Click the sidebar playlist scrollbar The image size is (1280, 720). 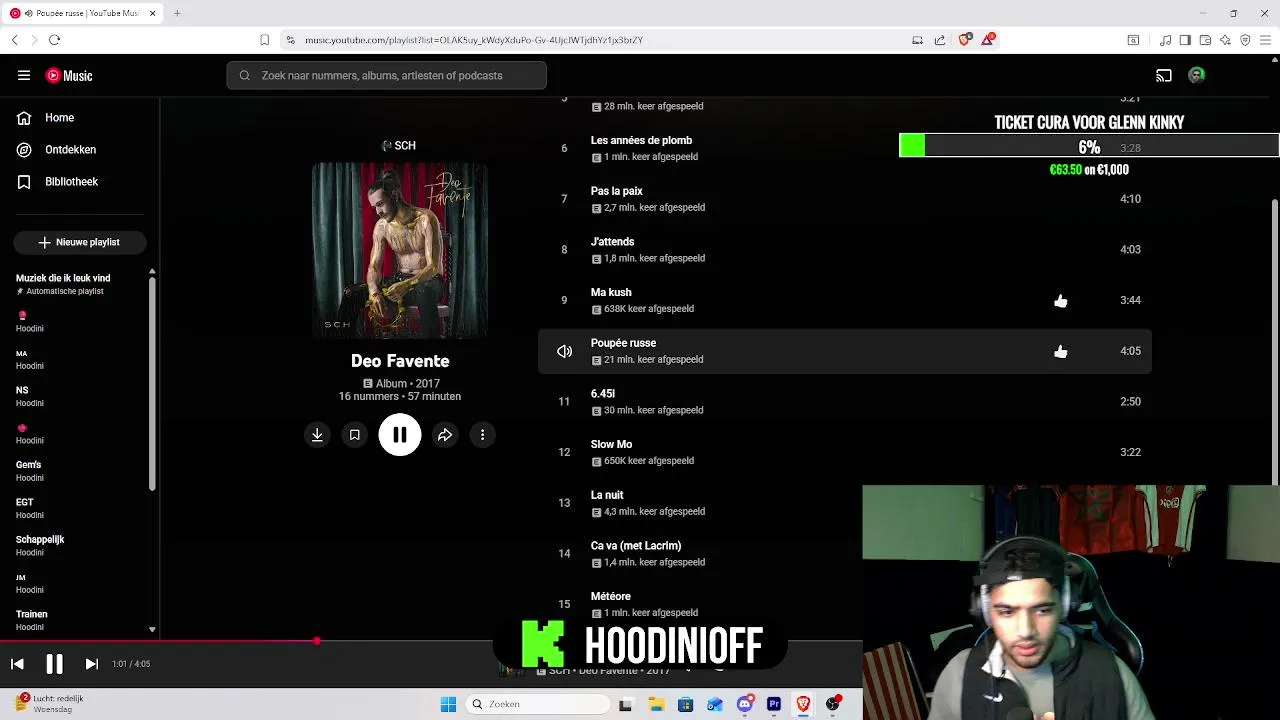point(152,385)
